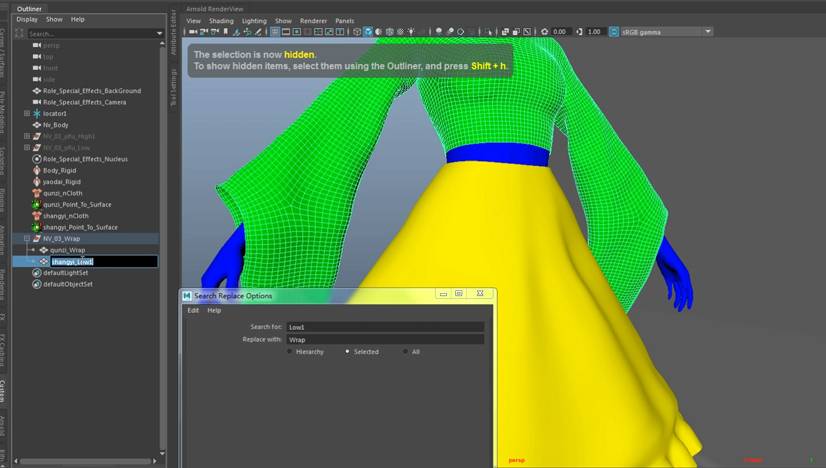Toggle the resolution gate icon in viewport toolbar
Image resolution: width=826 pixels, height=468 pixels.
pos(297,32)
